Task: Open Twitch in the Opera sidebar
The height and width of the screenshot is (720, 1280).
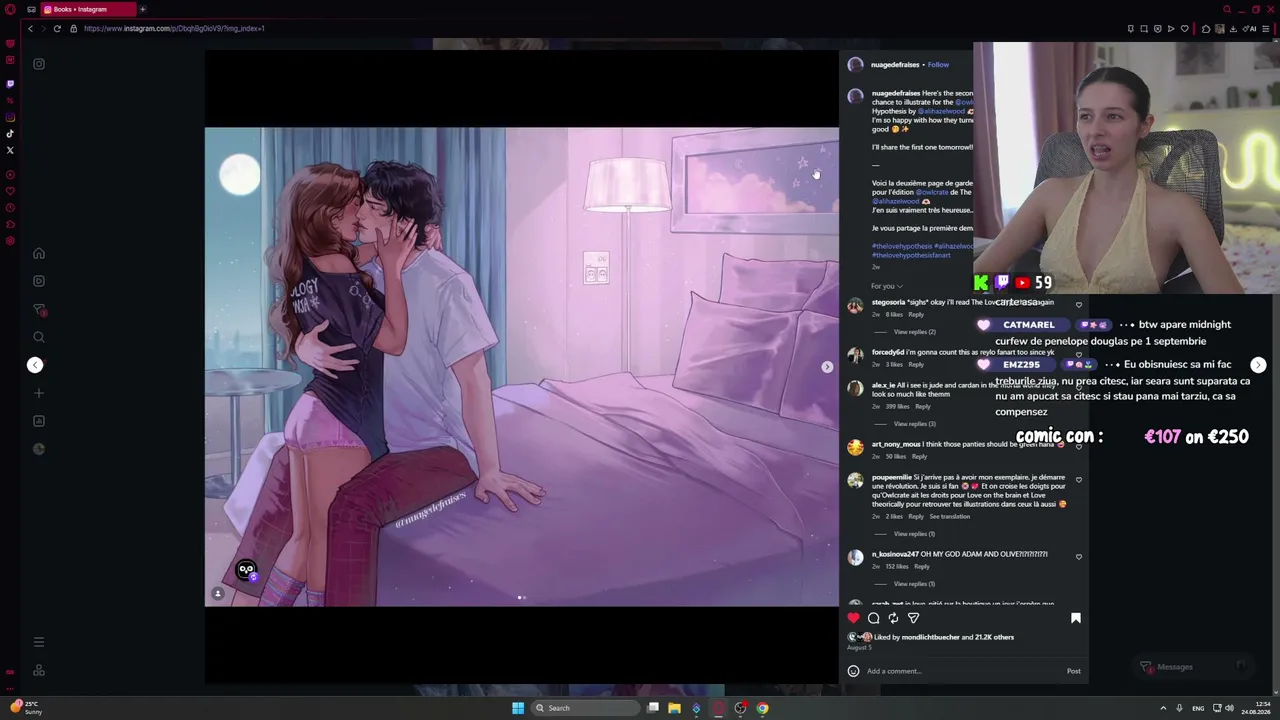Action: point(10,84)
